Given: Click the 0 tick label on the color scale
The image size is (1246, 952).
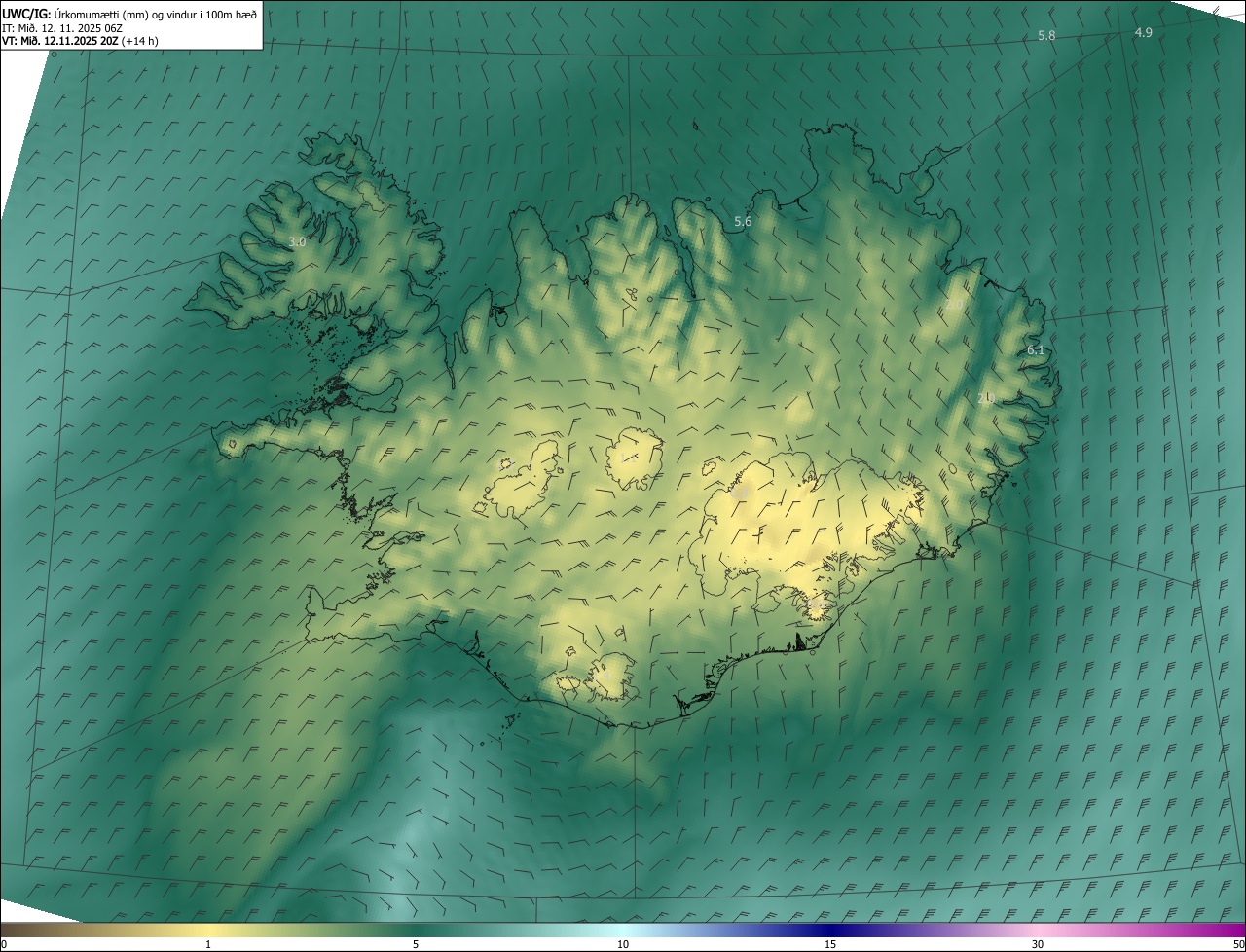Looking at the screenshot, I should click(x=4, y=944).
